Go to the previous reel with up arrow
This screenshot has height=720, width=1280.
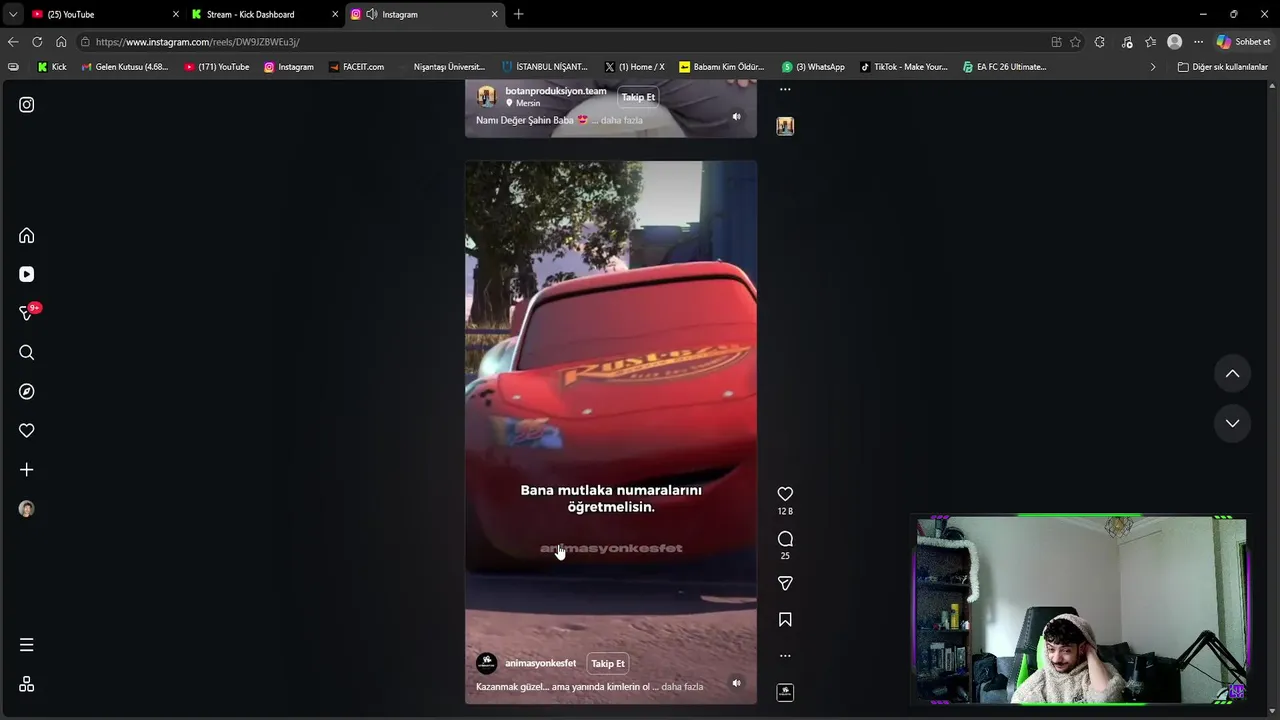tap(1232, 374)
